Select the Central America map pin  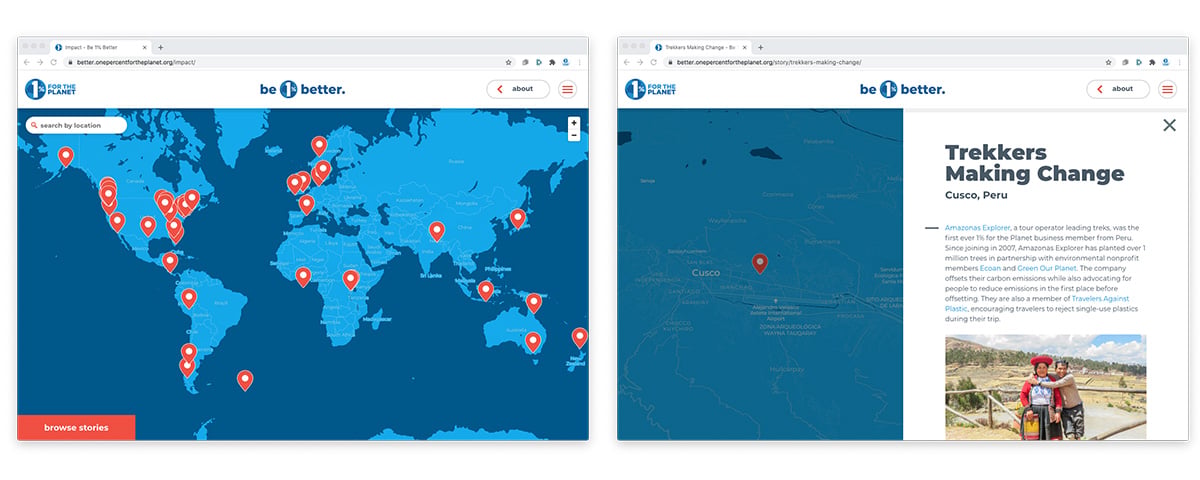[170, 262]
